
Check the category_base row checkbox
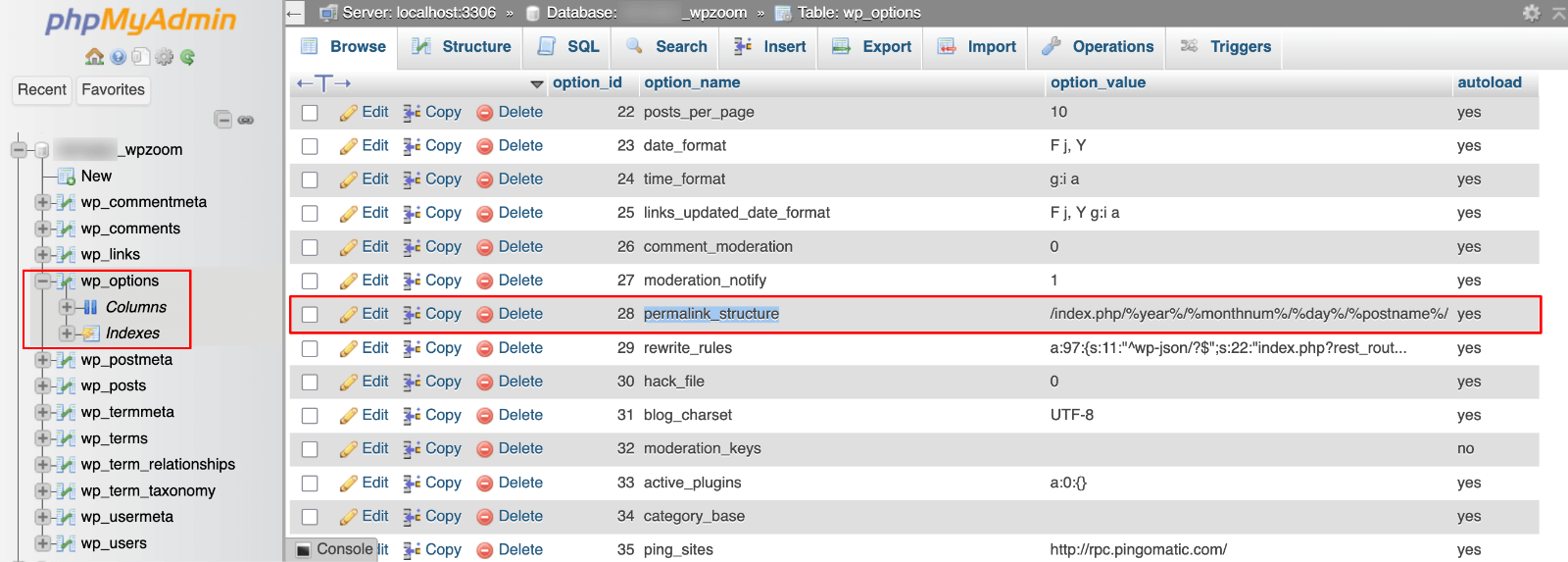[x=310, y=517]
